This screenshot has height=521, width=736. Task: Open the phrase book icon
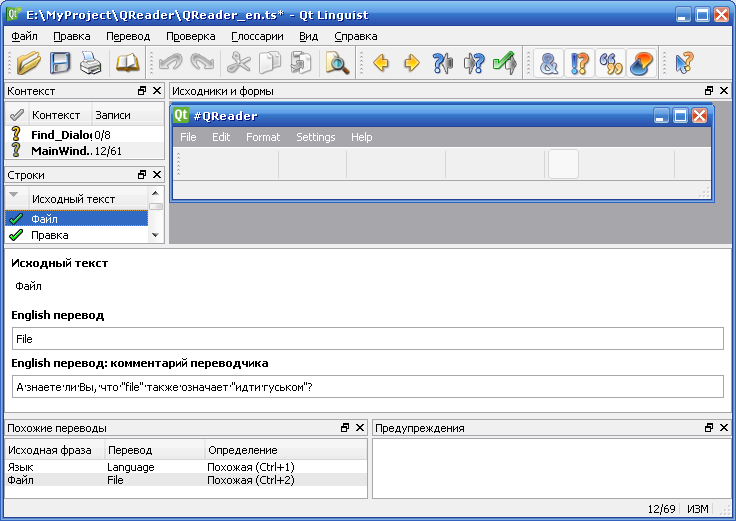coord(127,63)
